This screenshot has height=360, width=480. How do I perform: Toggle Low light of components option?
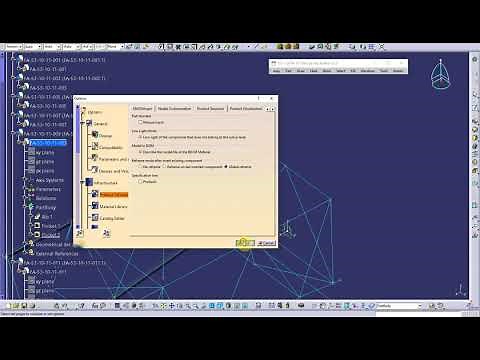click(x=140, y=137)
